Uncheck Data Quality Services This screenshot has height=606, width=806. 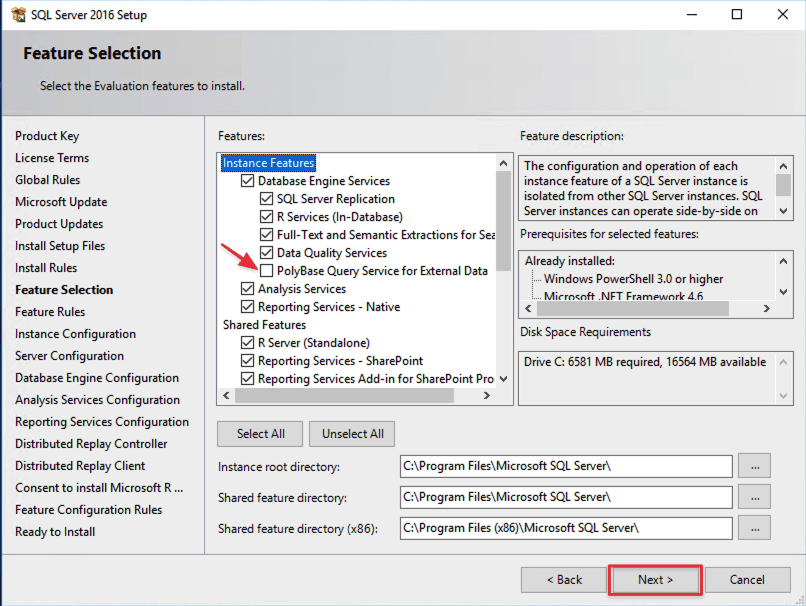point(267,253)
